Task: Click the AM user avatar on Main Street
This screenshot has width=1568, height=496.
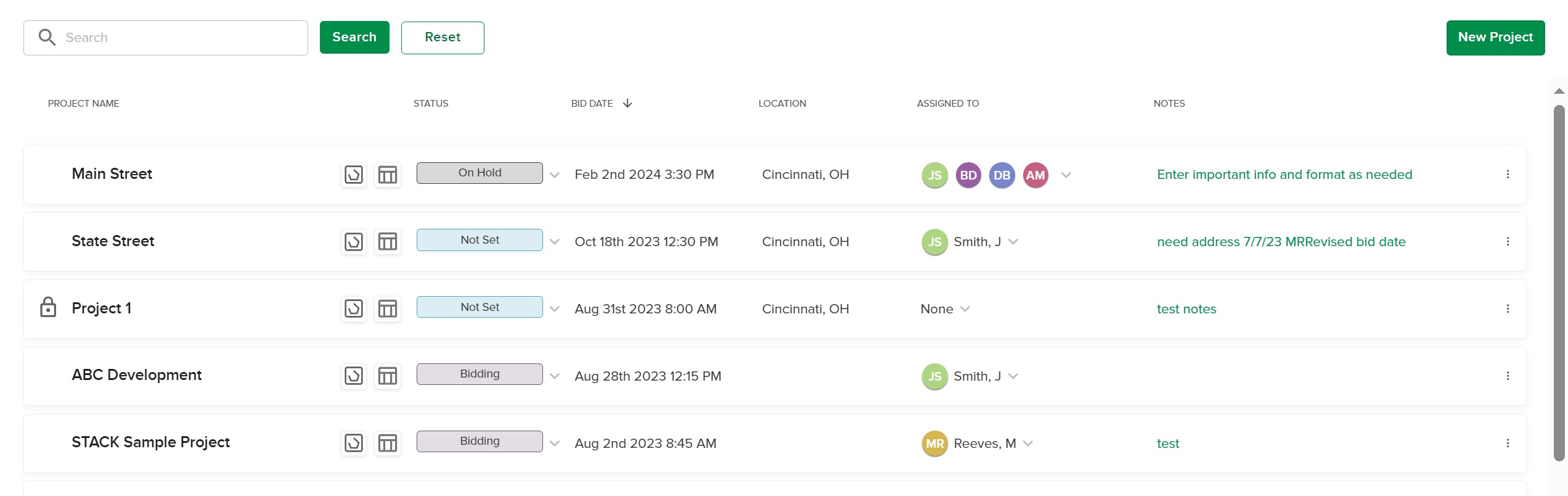Action: [1035, 175]
